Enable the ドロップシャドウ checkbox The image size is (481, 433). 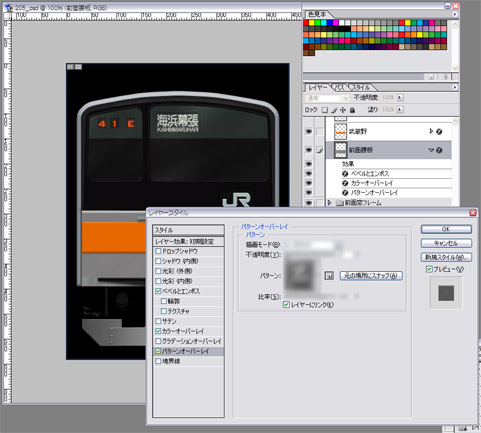158,251
